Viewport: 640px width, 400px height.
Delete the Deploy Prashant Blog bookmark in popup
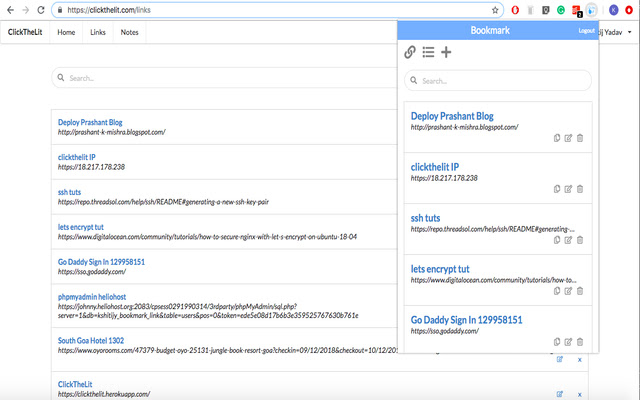580,138
